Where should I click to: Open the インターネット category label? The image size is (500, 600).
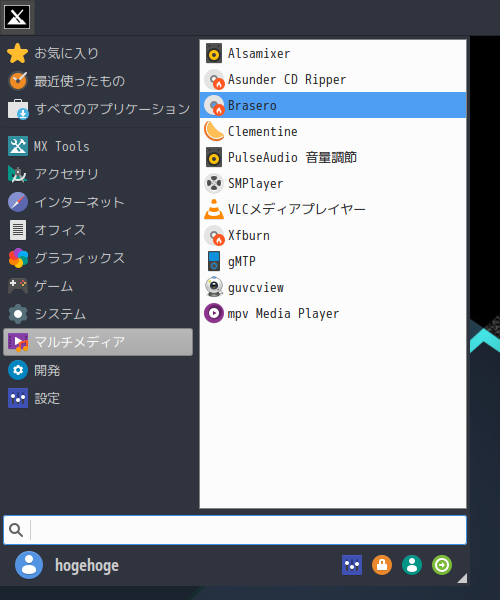pos(80,202)
